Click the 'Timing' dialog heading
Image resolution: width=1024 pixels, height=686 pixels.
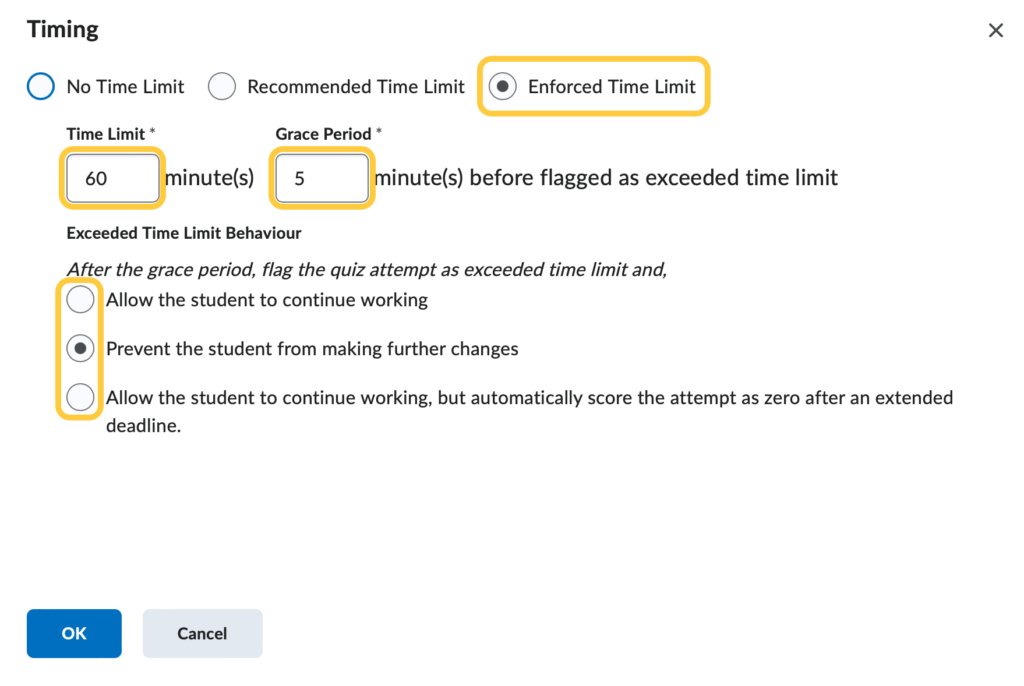[63, 29]
